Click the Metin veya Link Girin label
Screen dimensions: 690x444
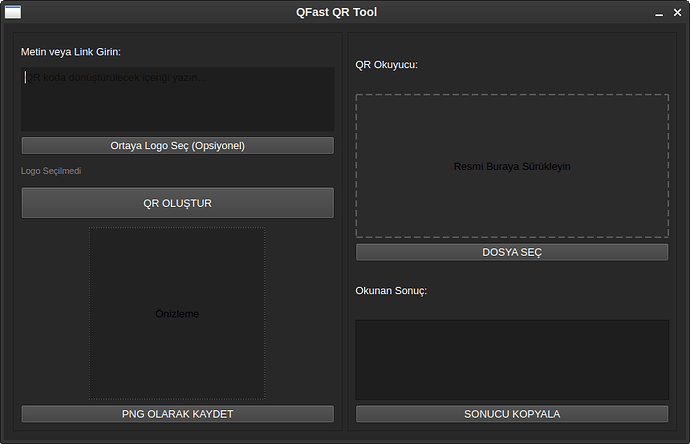tap(77, 51)
